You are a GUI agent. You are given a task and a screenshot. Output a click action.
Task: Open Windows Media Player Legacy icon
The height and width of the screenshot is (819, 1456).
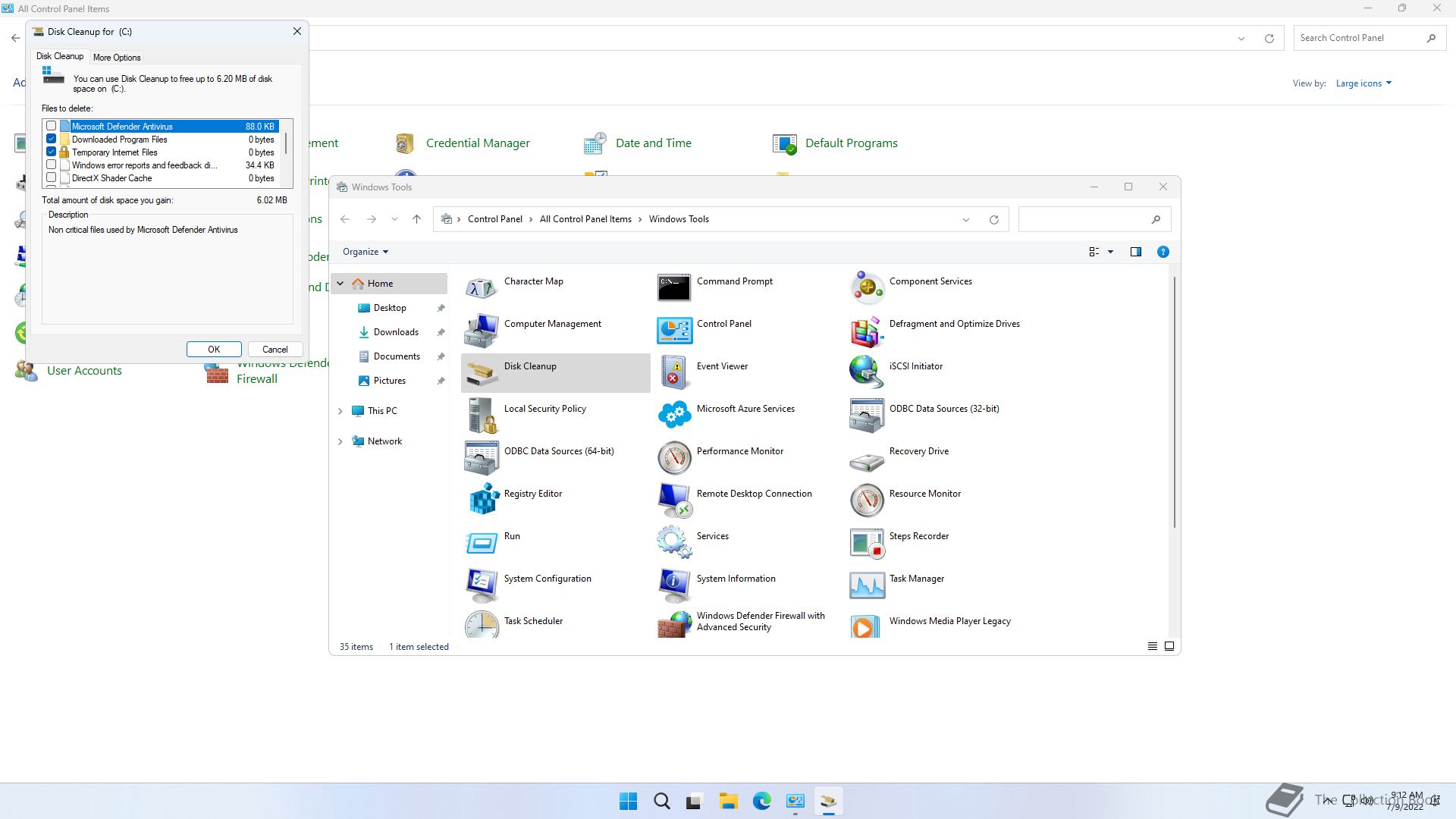click(867, 625)
